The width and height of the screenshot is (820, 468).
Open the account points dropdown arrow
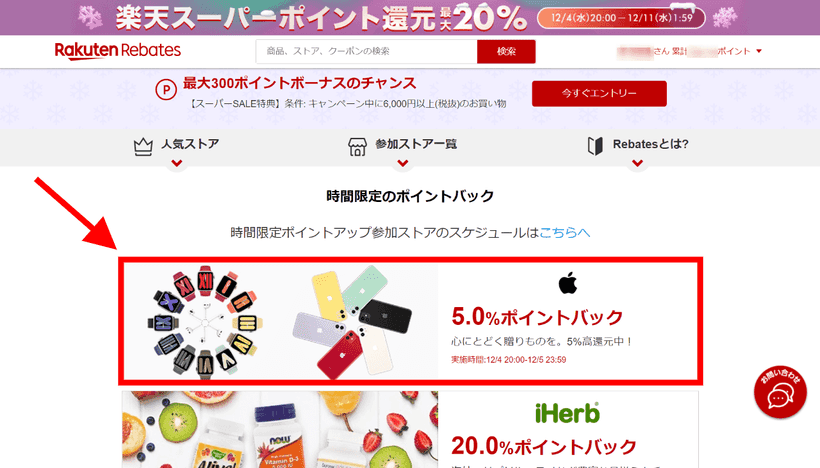(759, 51)
